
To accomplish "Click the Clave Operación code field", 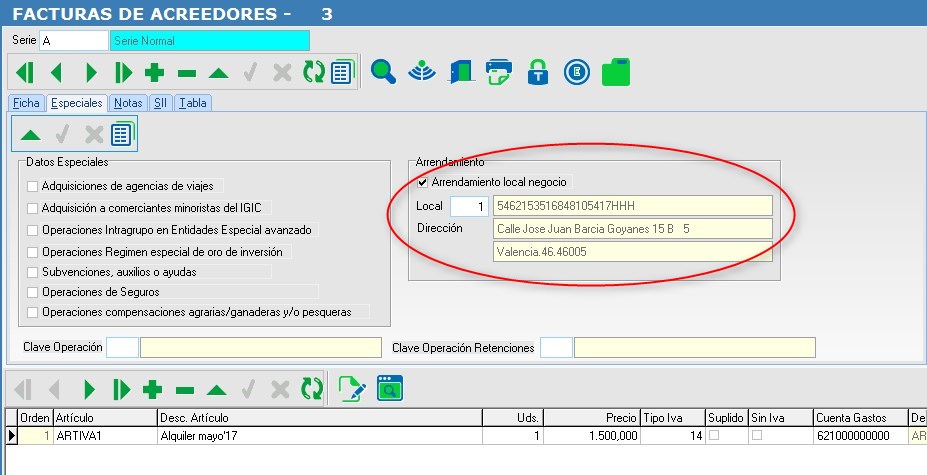I will 122,348.
